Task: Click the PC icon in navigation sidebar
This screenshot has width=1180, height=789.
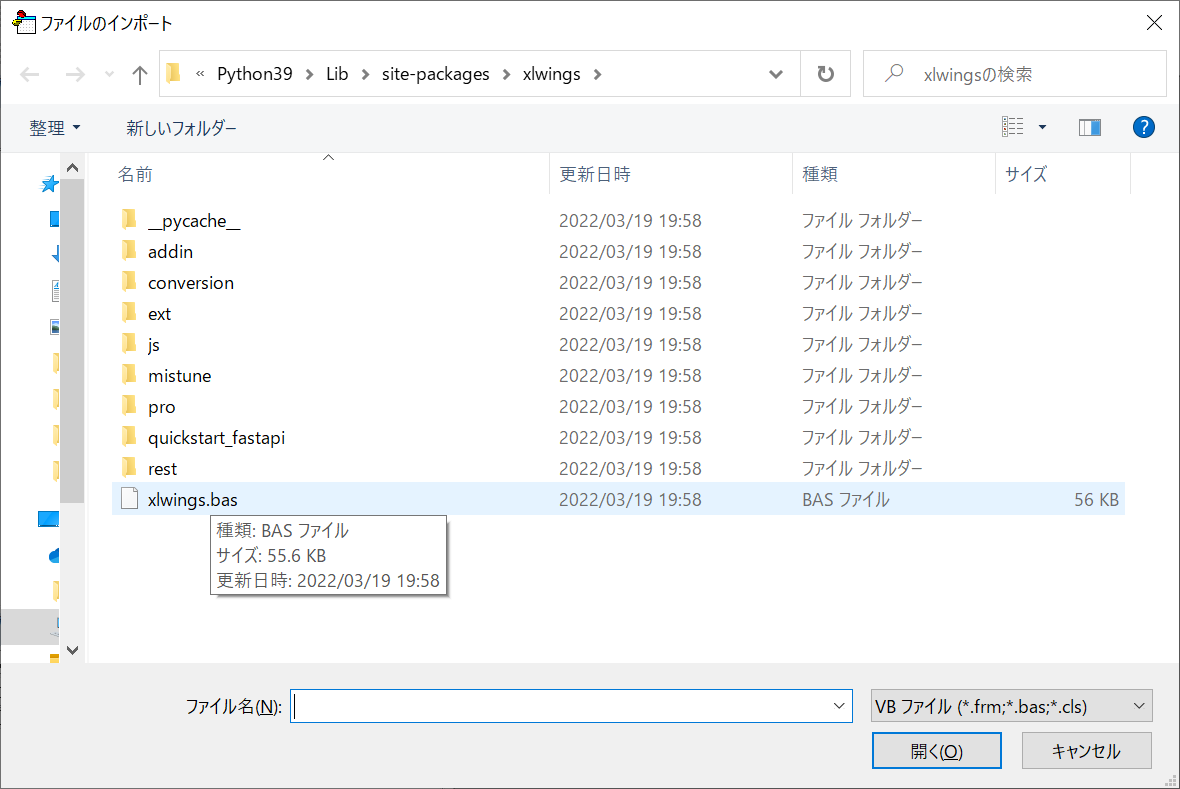Action: pos(48,519)
